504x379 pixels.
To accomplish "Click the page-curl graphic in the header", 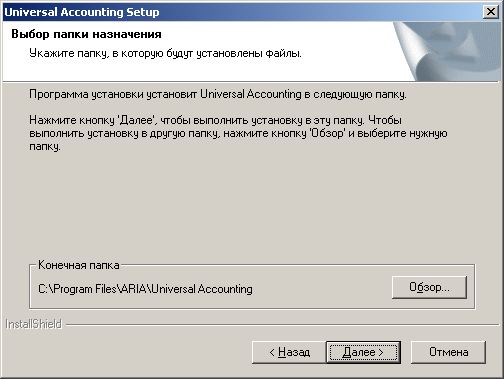I will (447, 51).
